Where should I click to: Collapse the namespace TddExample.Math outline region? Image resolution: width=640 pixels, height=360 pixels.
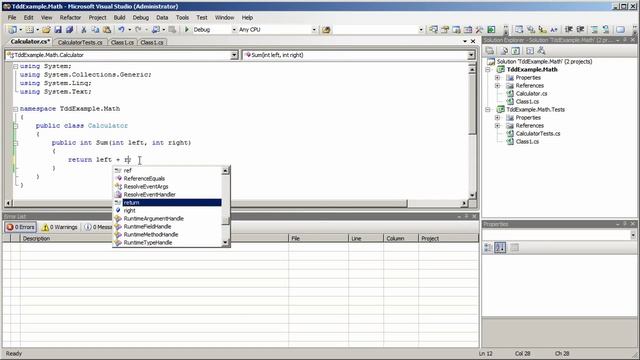pos(16,109)
